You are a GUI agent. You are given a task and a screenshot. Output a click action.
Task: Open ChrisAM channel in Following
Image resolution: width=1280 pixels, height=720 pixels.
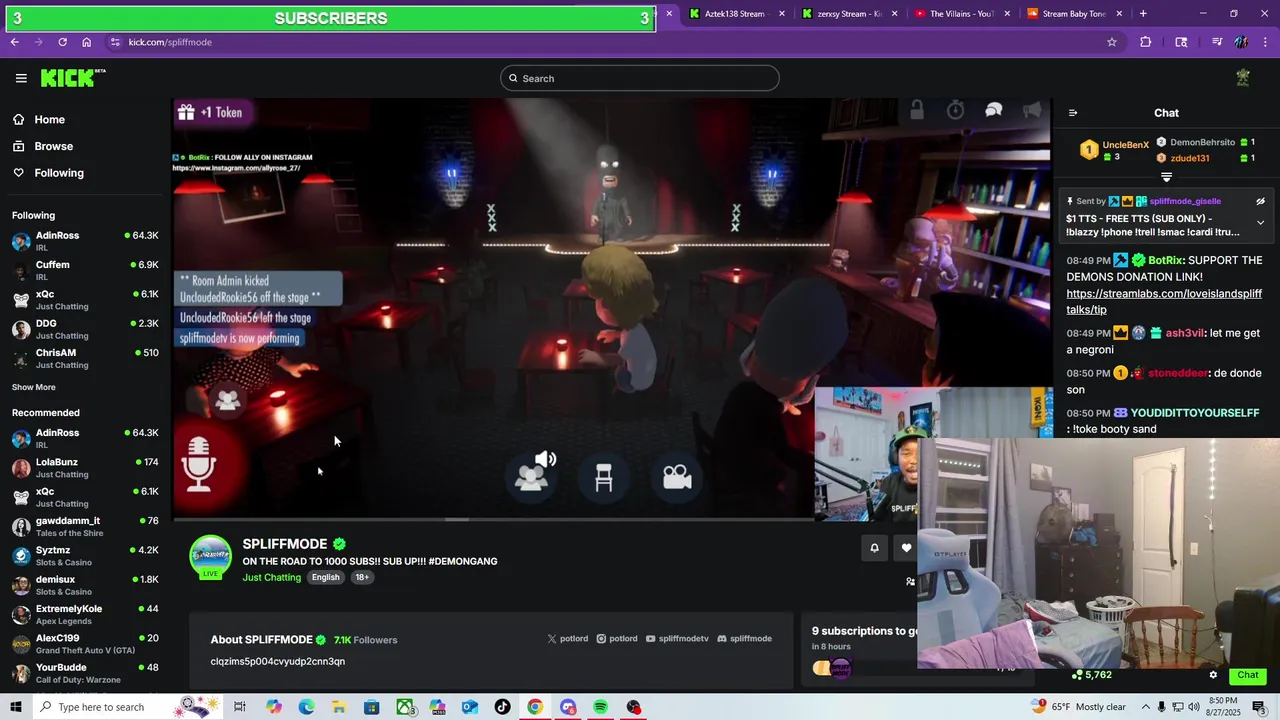85,358
